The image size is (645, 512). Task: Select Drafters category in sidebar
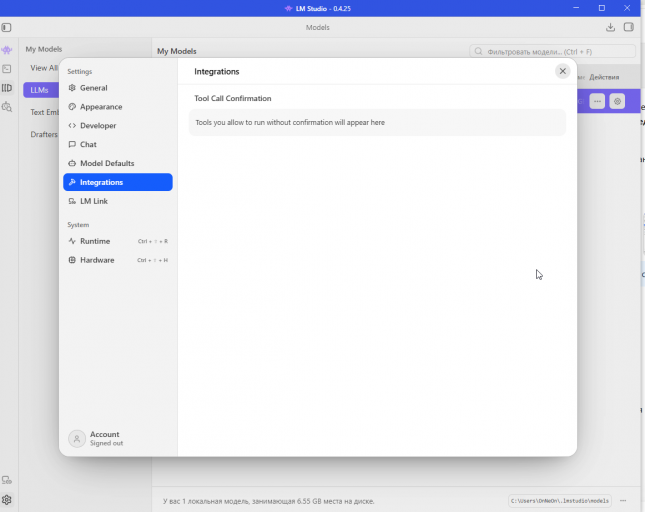pyautogui.click(x=44, y=134)
